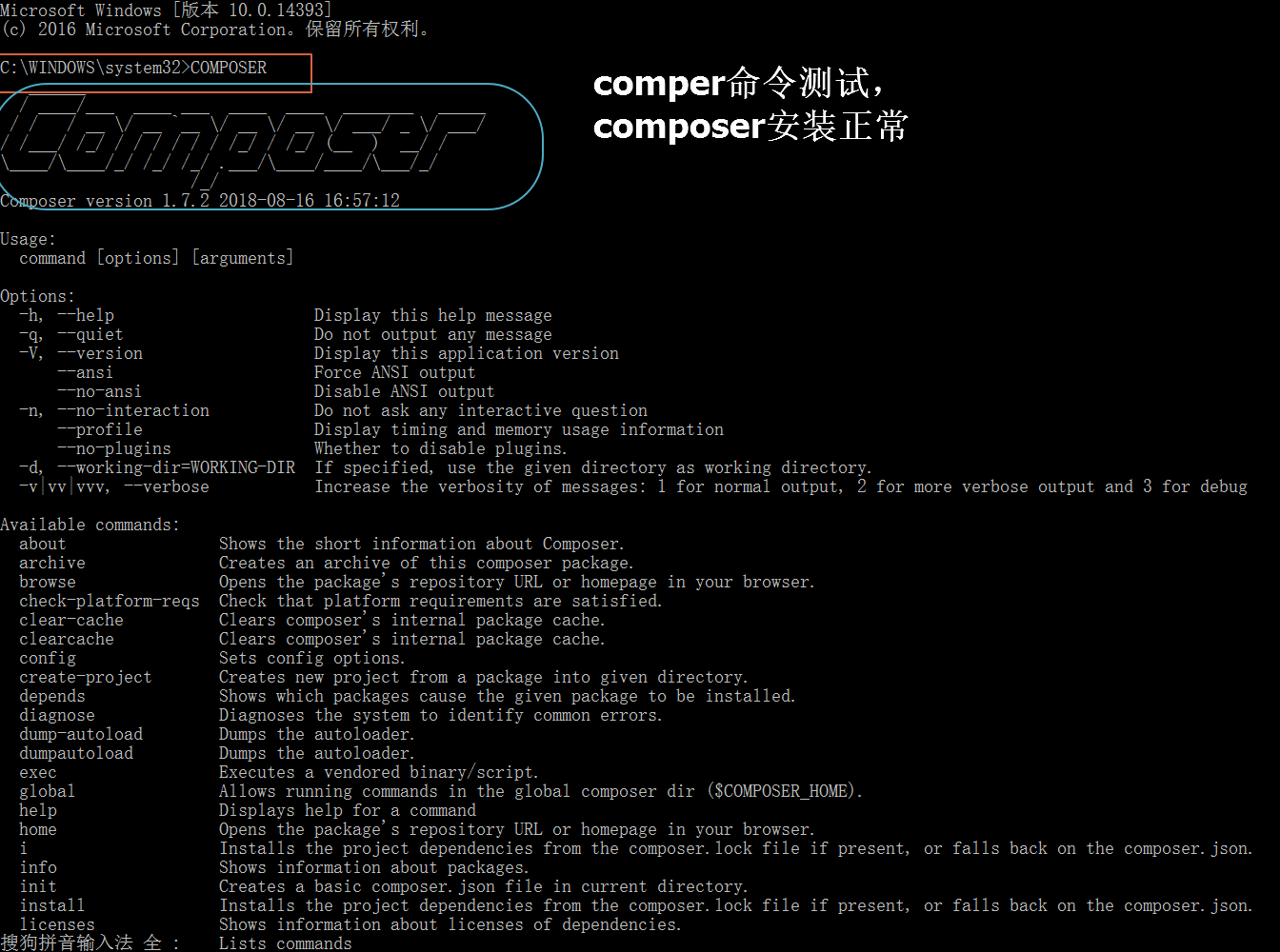The height and width of the screenshot is (952, 1280).
Task: Click the licenses command name
Action: click(57, 924)
